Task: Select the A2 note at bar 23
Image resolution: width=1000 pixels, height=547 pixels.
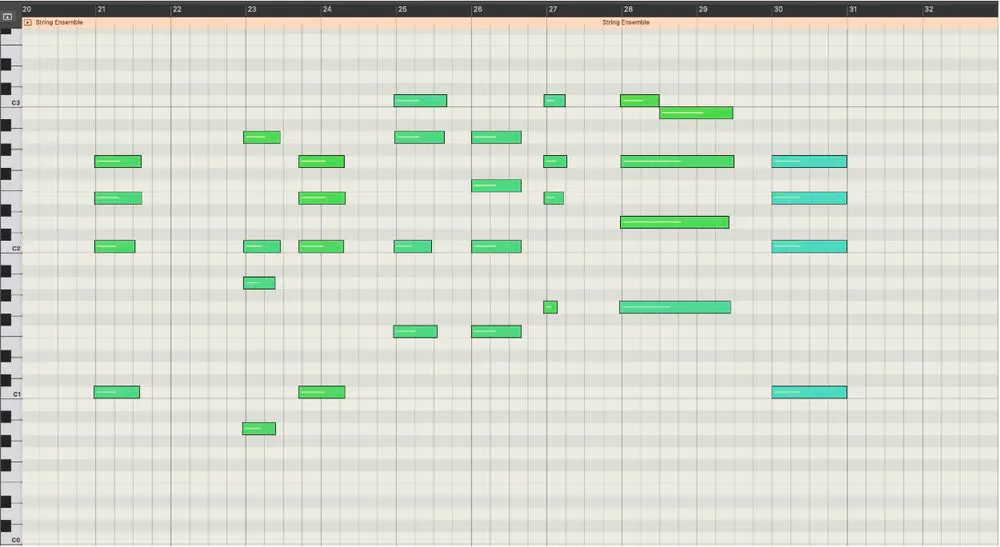Action: tap(261, 137)
